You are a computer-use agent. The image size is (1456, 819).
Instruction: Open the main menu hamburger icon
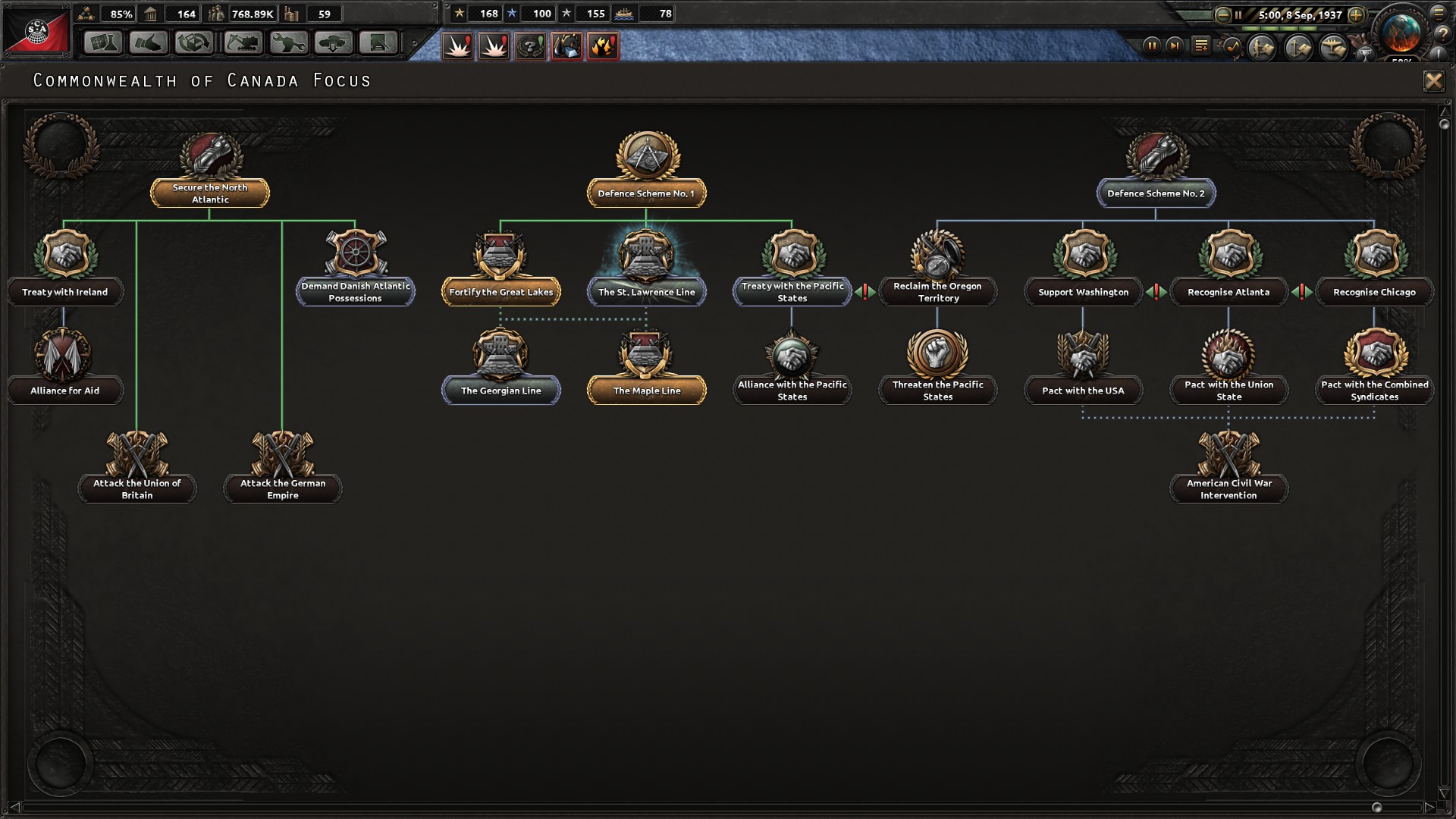coord(1439,13)
